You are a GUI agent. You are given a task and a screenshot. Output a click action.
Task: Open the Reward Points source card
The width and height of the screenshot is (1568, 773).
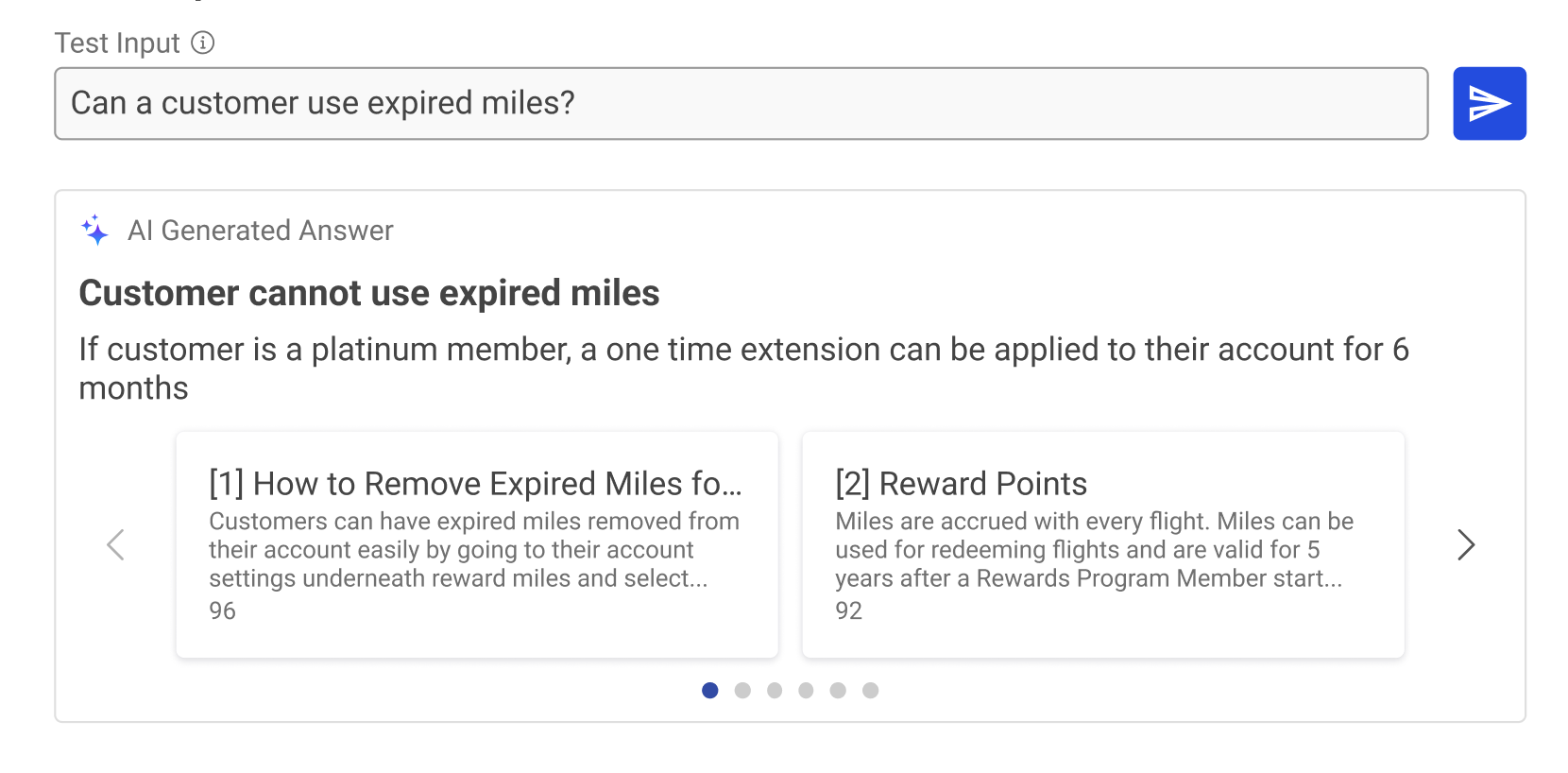coord(1103,544)
